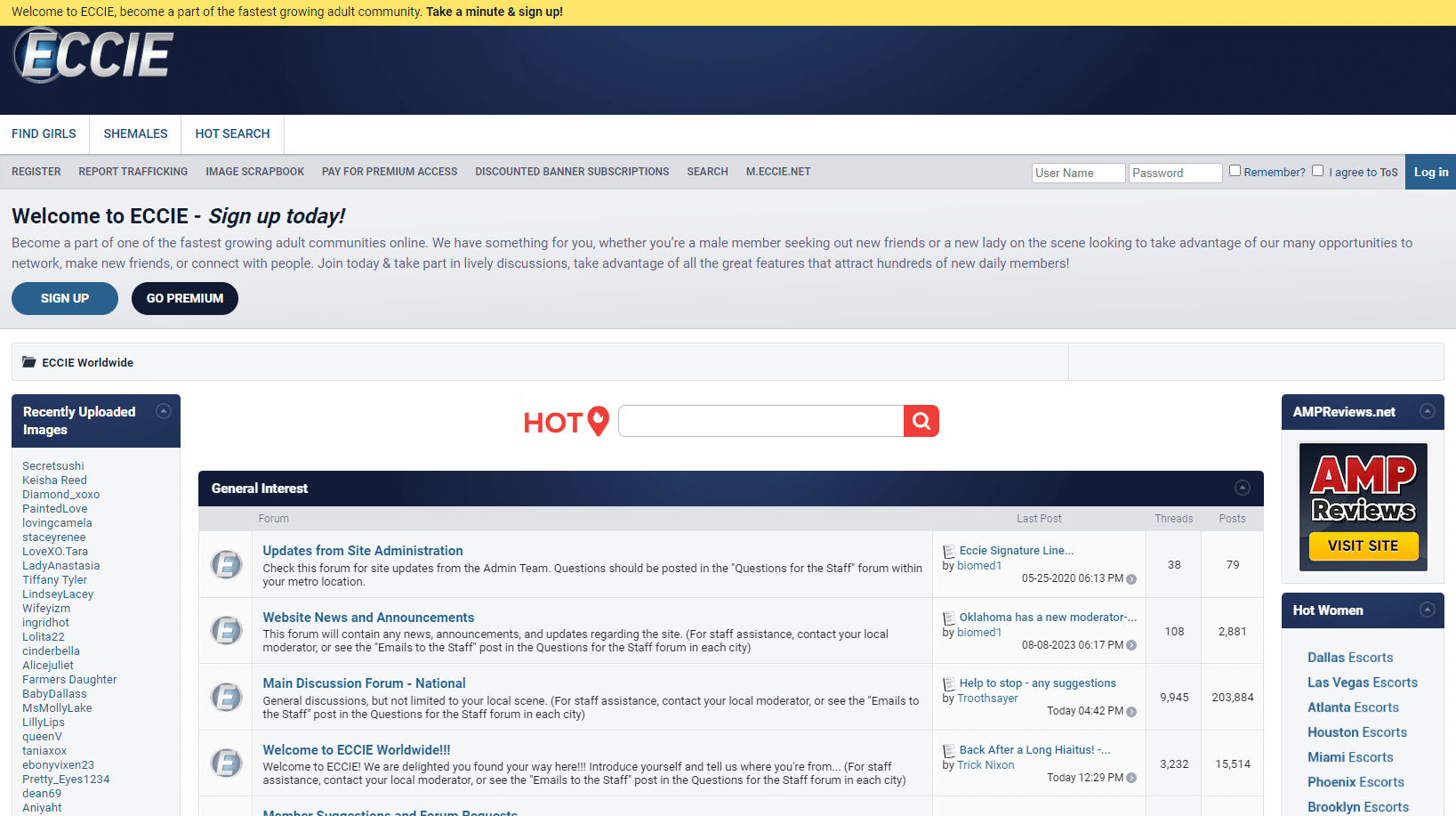This screenshot has height=816, width=1456.
Task: Open DISCOUNTED BANNER SUBSCRIPTIONS menu item
Action: (x=572, y=172)
